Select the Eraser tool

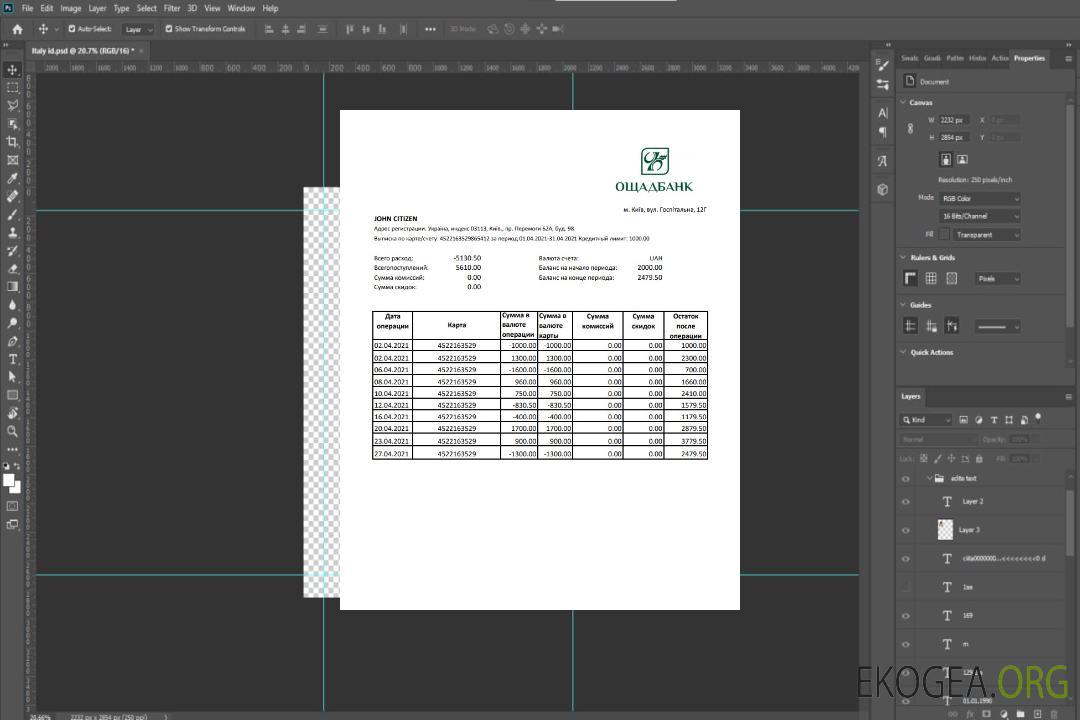[x=12, y=269]
